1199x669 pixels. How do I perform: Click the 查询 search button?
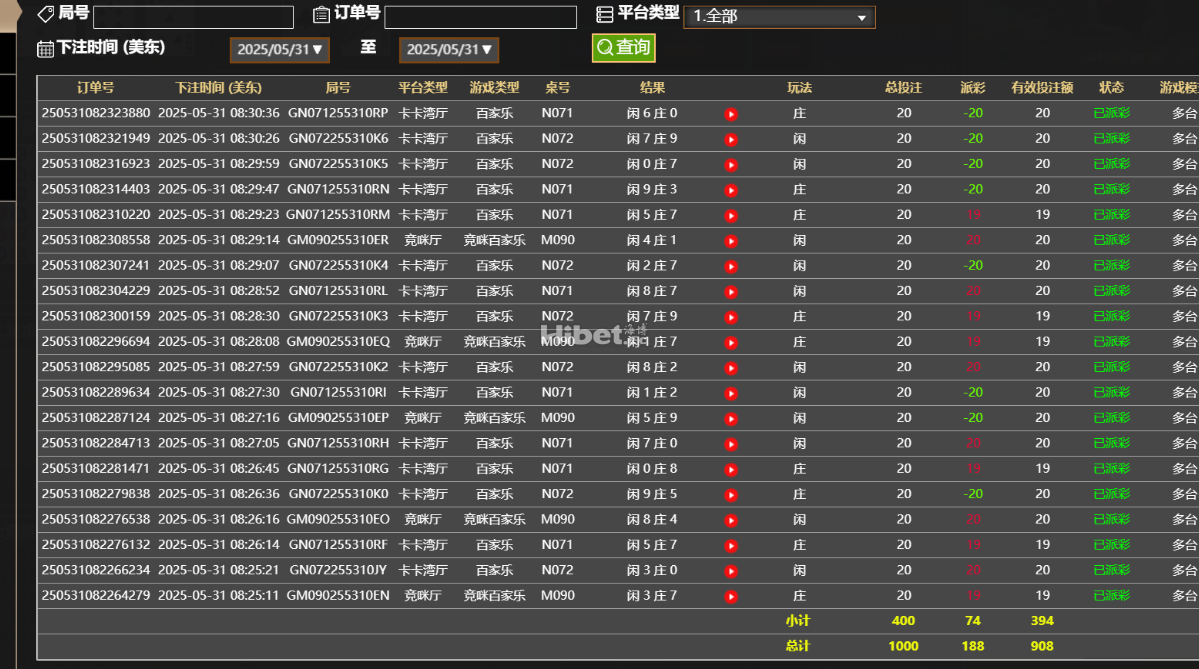(623, 46)
